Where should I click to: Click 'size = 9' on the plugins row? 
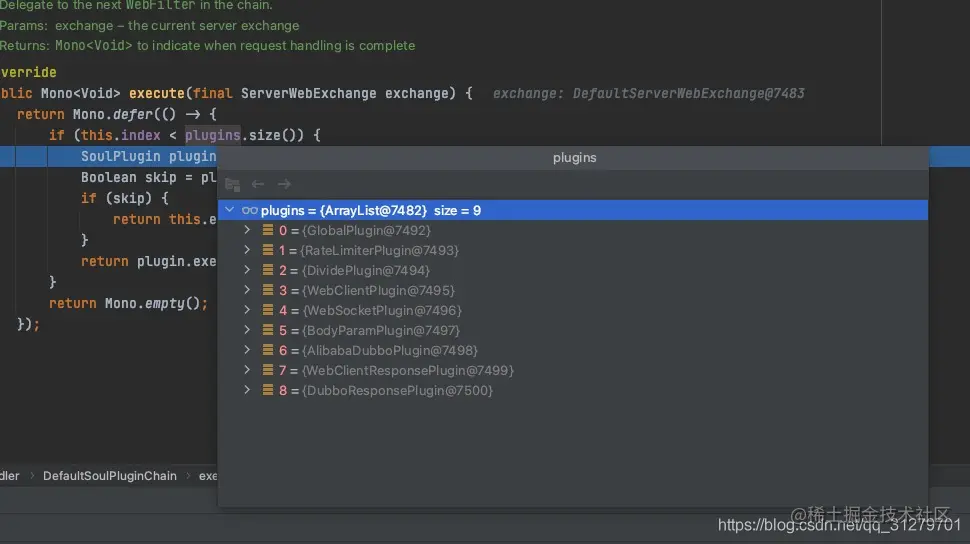(457, 210)
